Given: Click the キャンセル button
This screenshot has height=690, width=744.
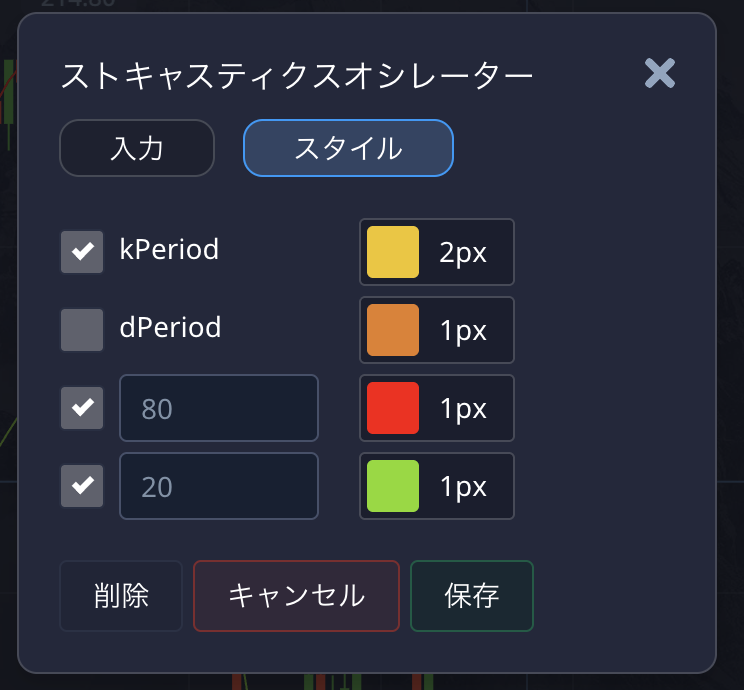Looking at the screenshot, I should click(296, 596).
